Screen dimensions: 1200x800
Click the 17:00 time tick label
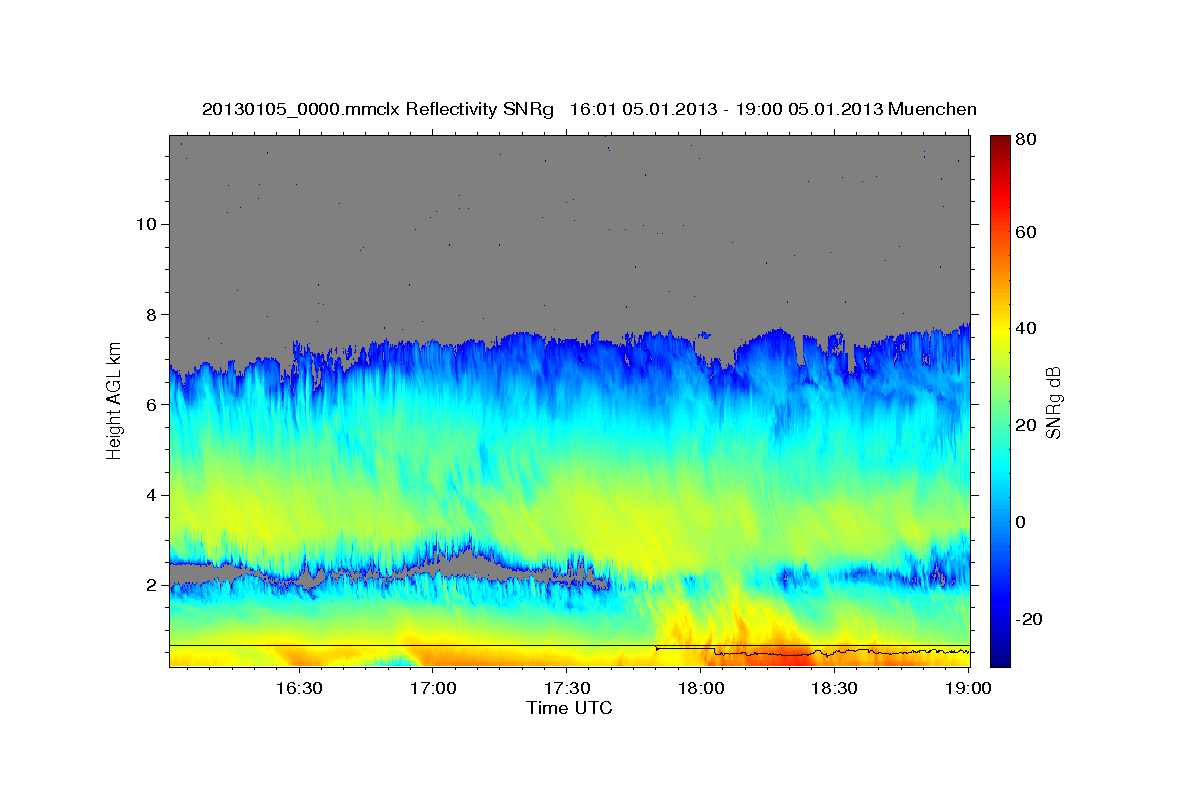click(x=433, y=688)
